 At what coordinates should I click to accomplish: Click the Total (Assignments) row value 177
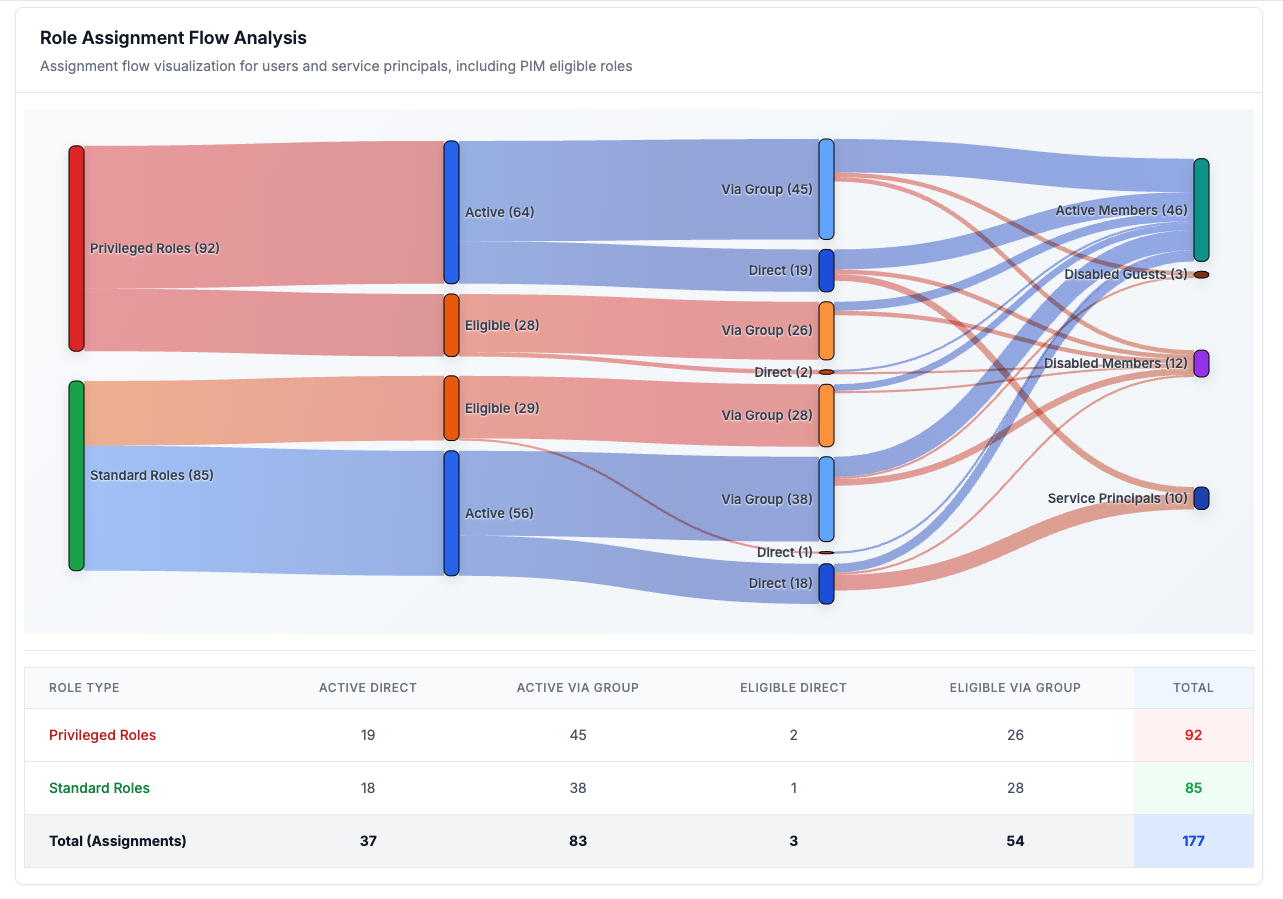1193,841
